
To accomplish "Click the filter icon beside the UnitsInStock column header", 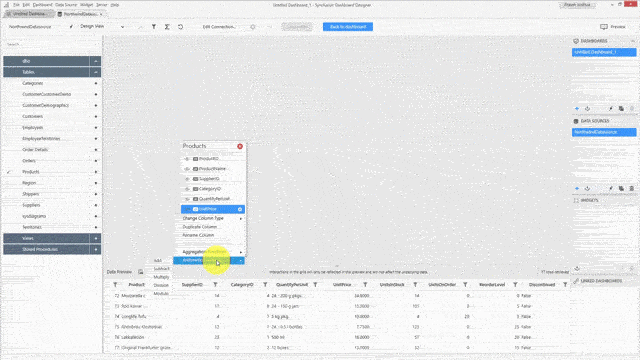I will point(415,284).
